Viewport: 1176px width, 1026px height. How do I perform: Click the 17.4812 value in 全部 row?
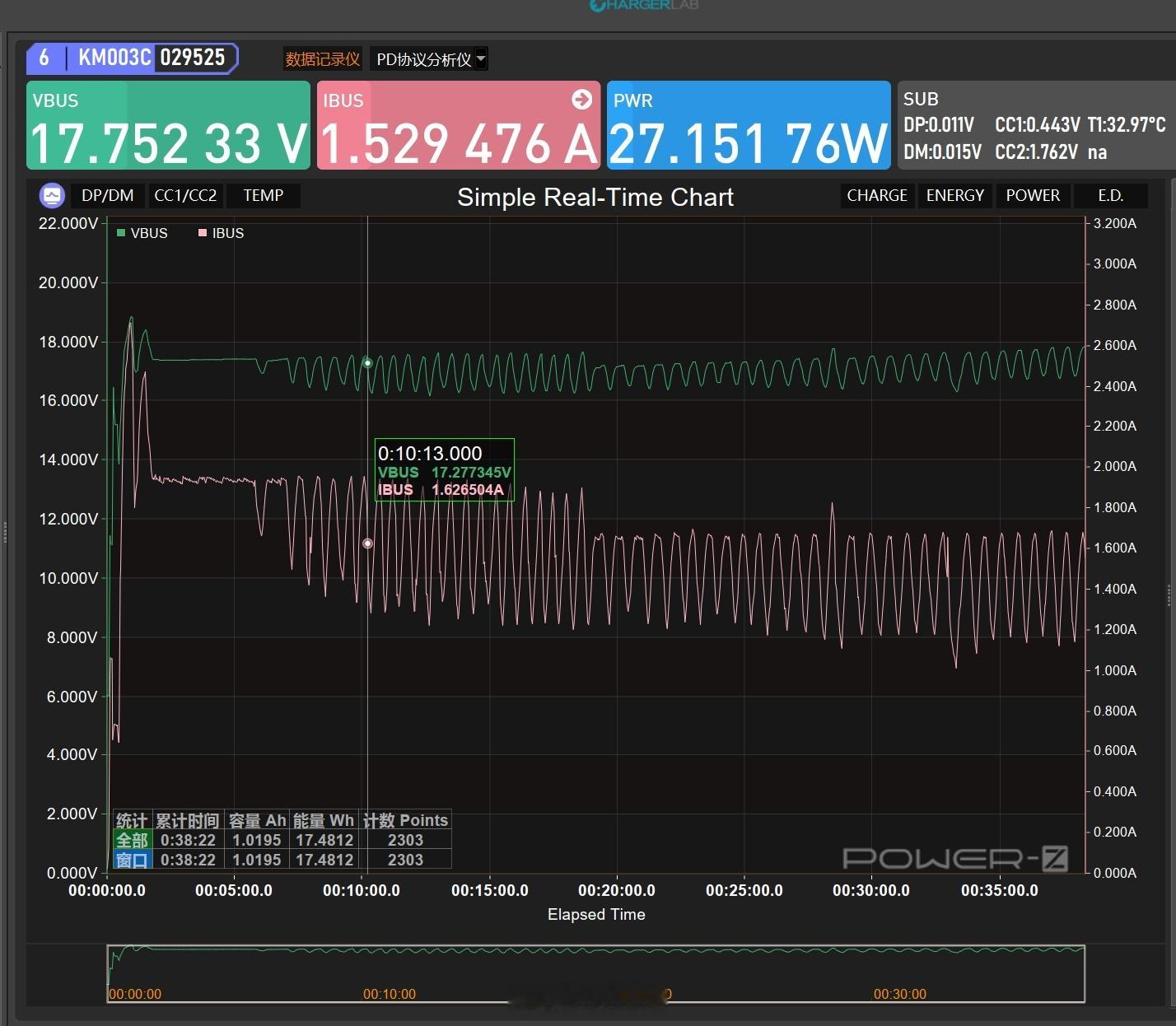(324, 840)
